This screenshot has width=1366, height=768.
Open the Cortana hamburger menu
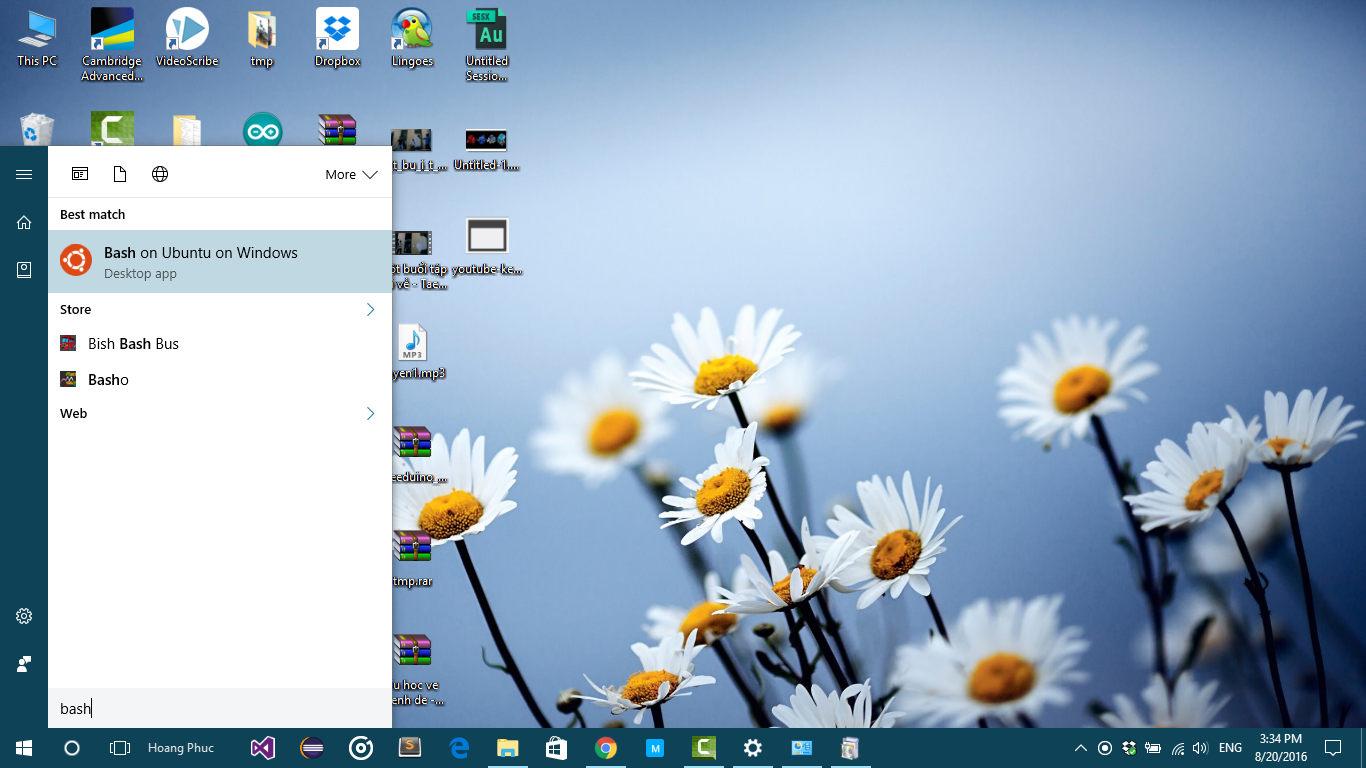(24, 174)
